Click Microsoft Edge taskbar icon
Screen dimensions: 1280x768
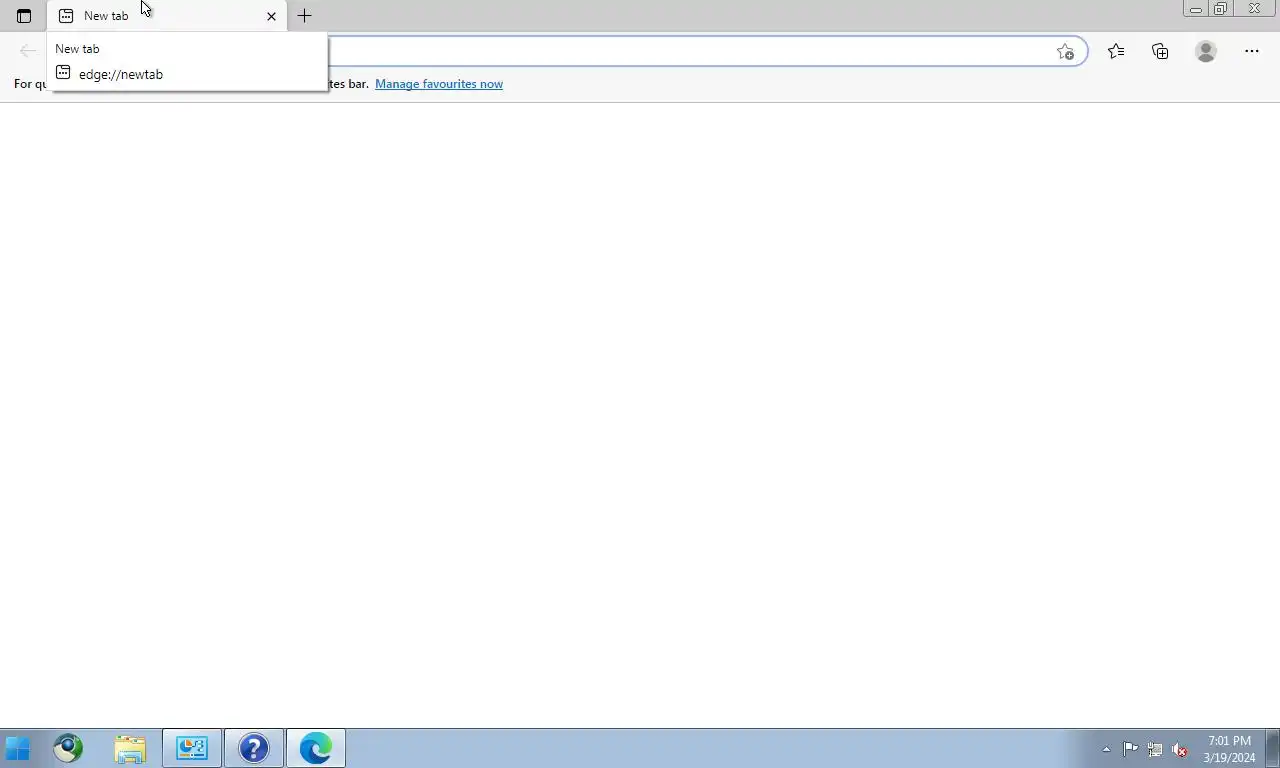pos(316,748)
